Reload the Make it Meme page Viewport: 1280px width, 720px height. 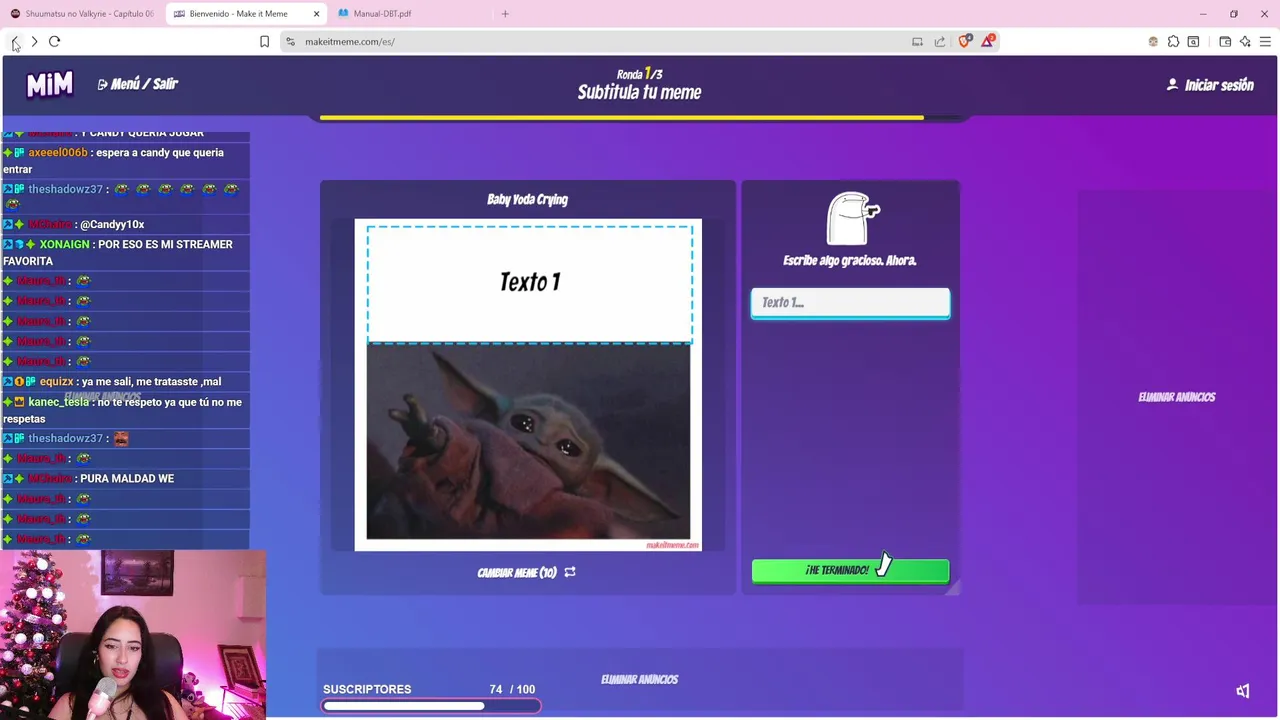coord(55,41)
